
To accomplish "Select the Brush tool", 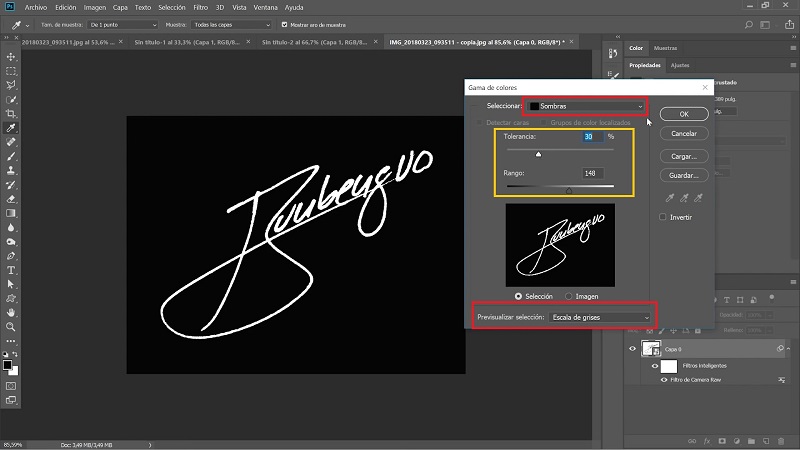I will [x=11, y=157].
